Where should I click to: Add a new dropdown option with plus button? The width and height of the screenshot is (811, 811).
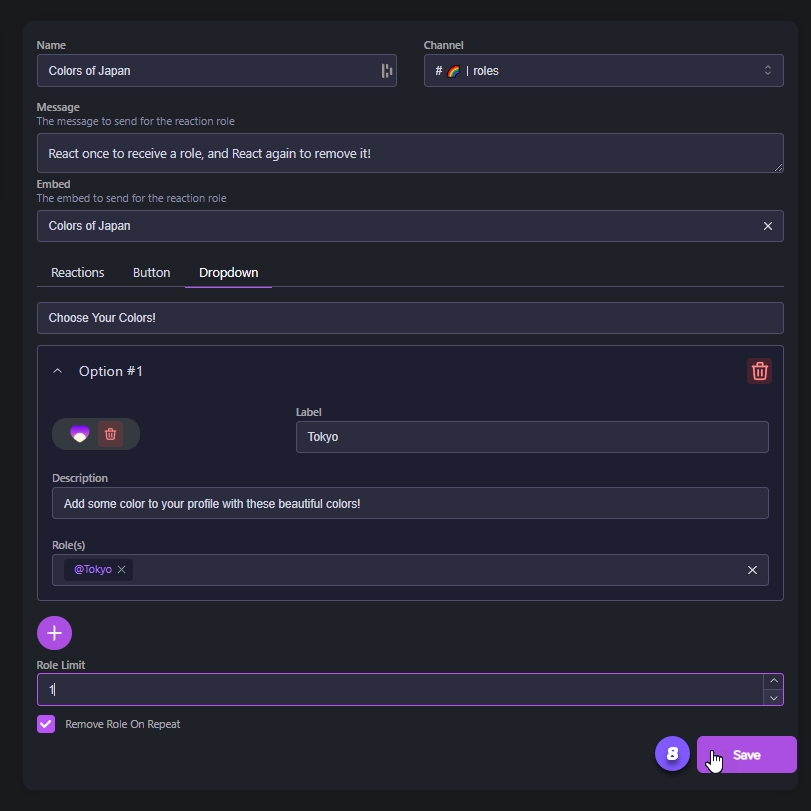[x=54, y=633]
